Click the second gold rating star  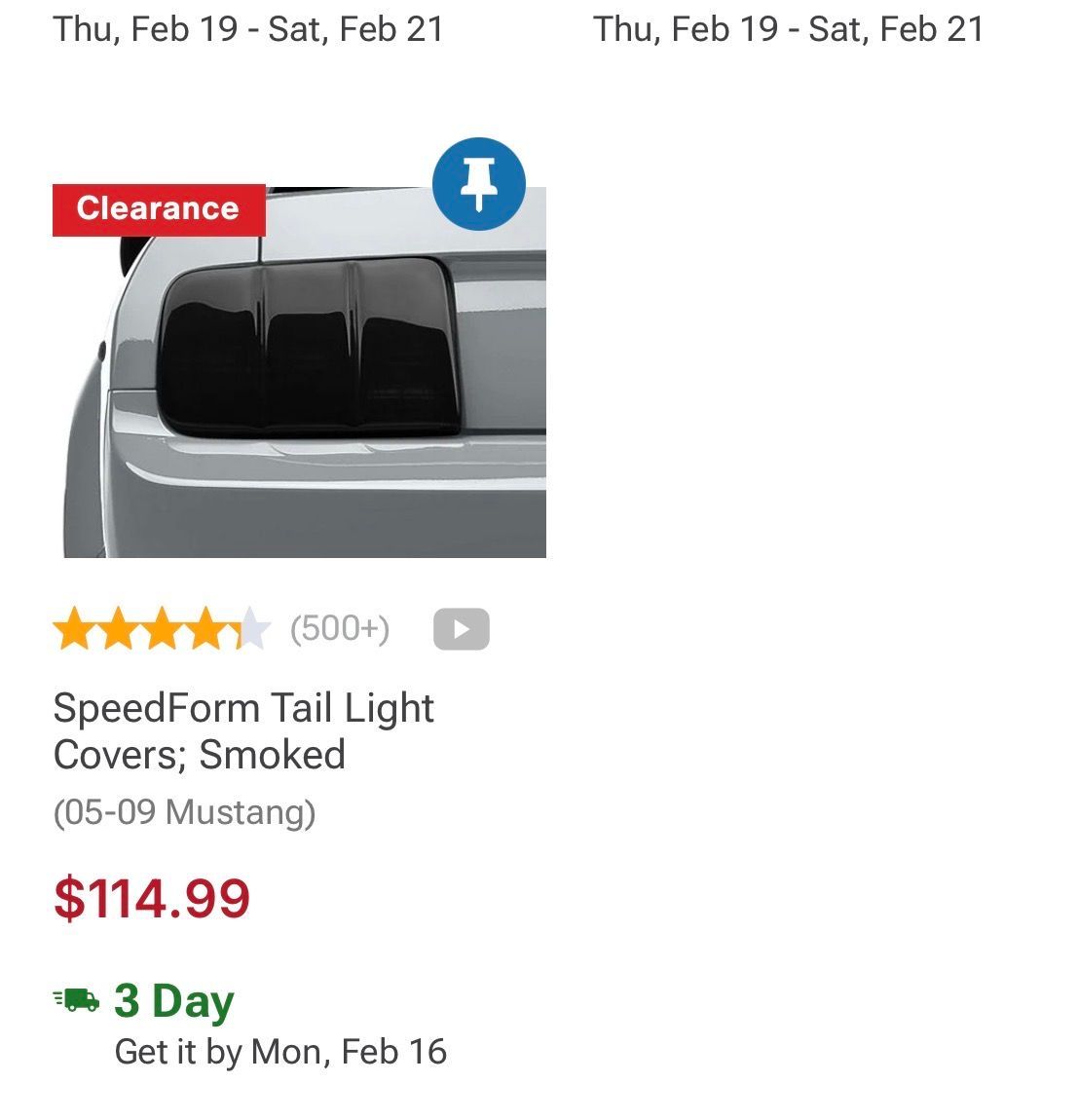click(x=118, y=629)
